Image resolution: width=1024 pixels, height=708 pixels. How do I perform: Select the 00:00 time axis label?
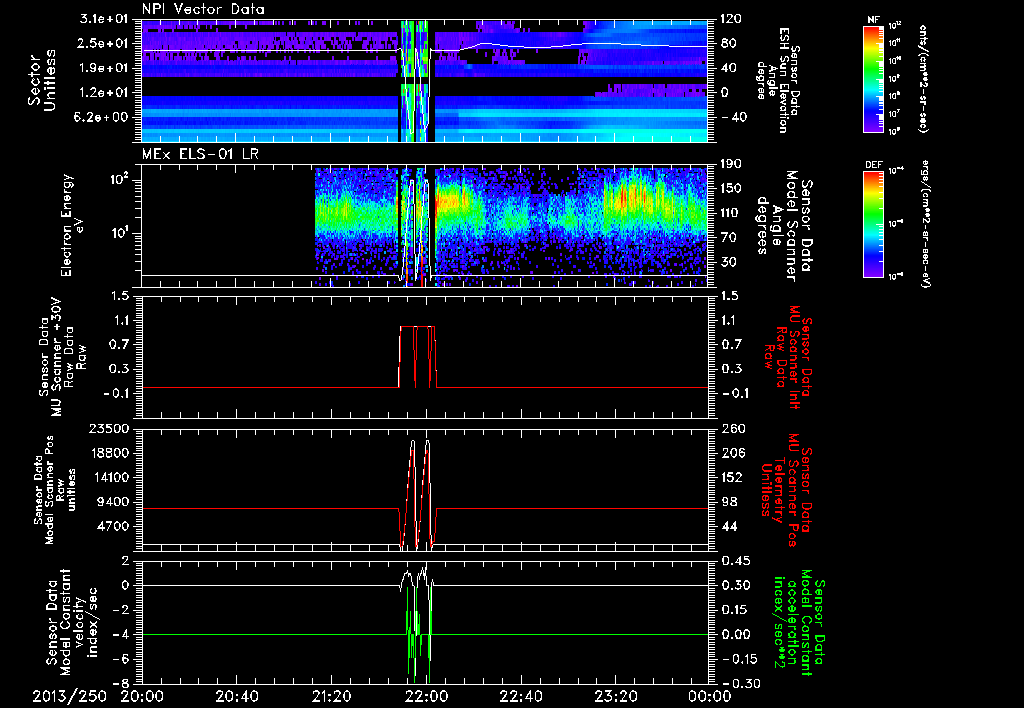pyautogui.click(x=709, y=696)
